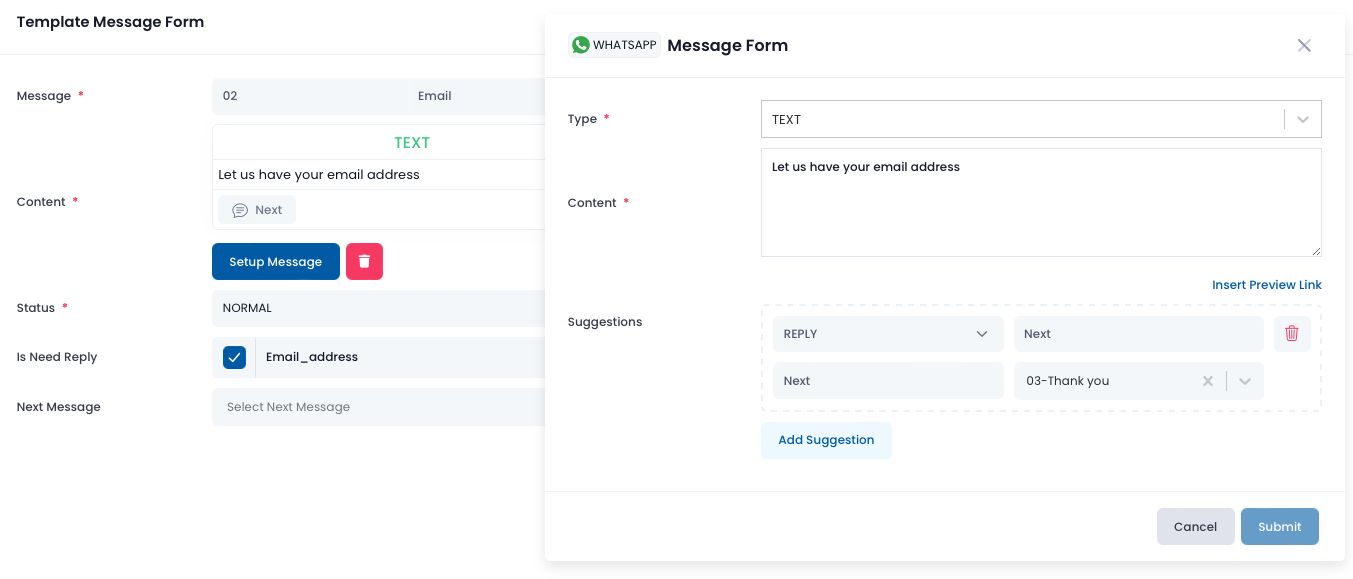Open the Type dropdown showing TEXT
The height and width of the screenshot is (579, 1353).
click(1041, 119)
